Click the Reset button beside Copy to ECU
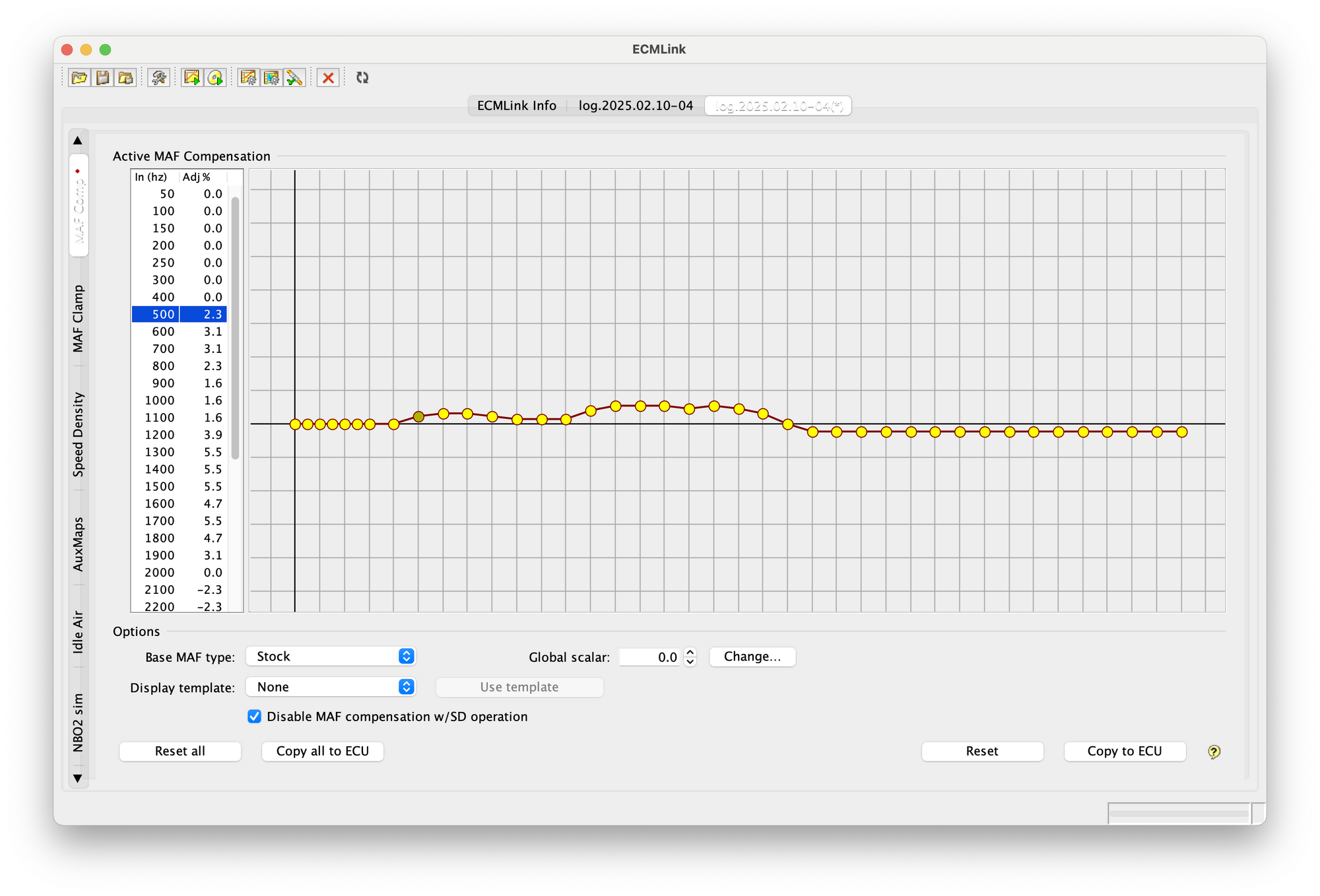 click(x=982, y=752)
